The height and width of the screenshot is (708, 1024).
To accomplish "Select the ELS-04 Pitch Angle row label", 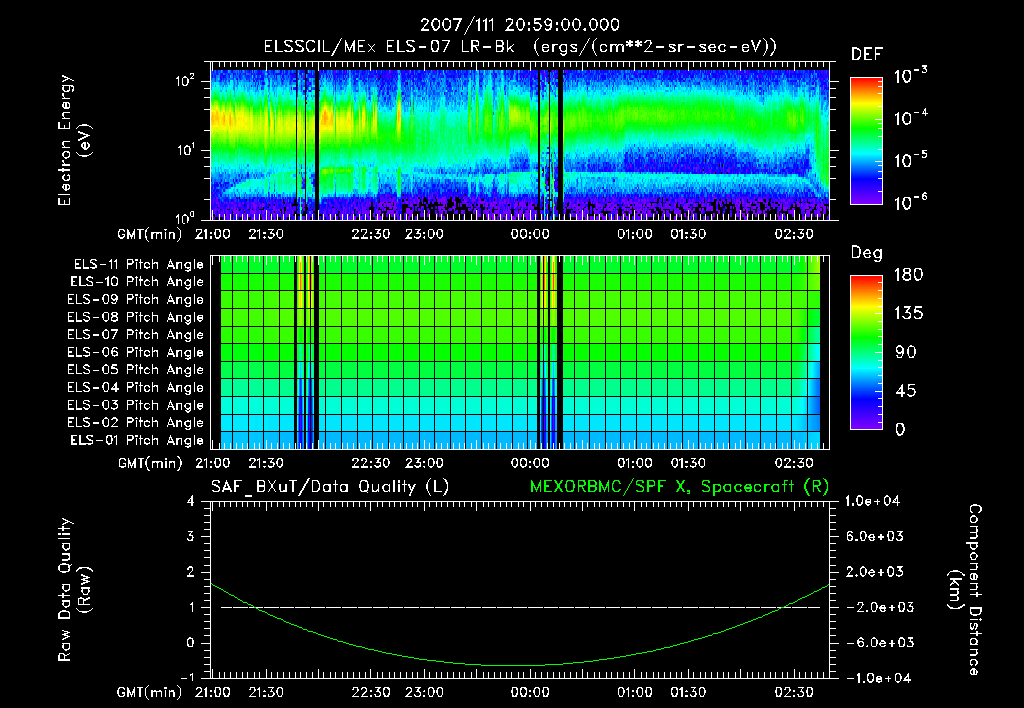I will tap(136, 388).
